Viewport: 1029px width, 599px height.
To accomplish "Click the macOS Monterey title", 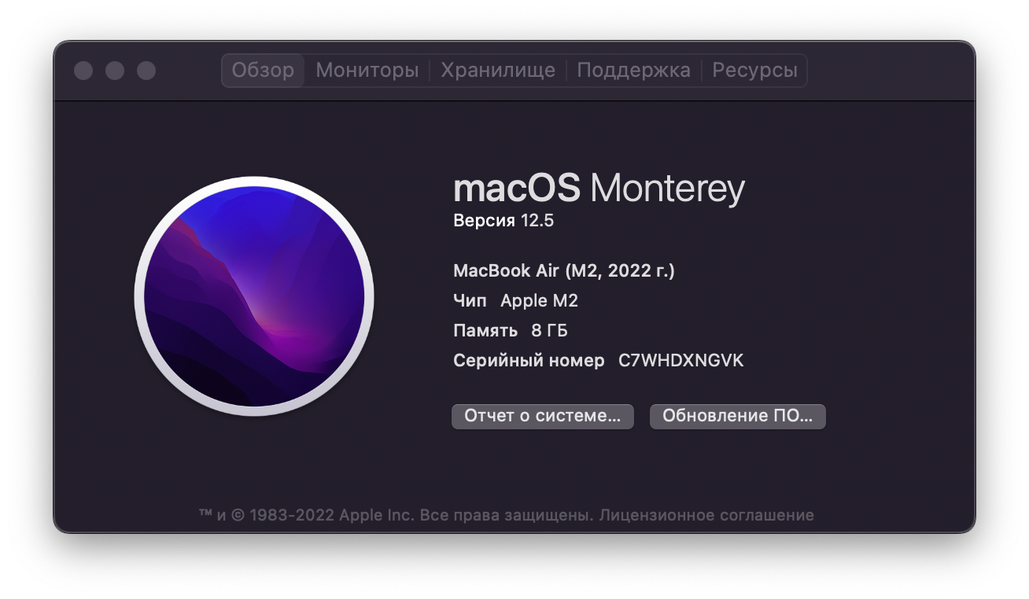I will point(598,188).
